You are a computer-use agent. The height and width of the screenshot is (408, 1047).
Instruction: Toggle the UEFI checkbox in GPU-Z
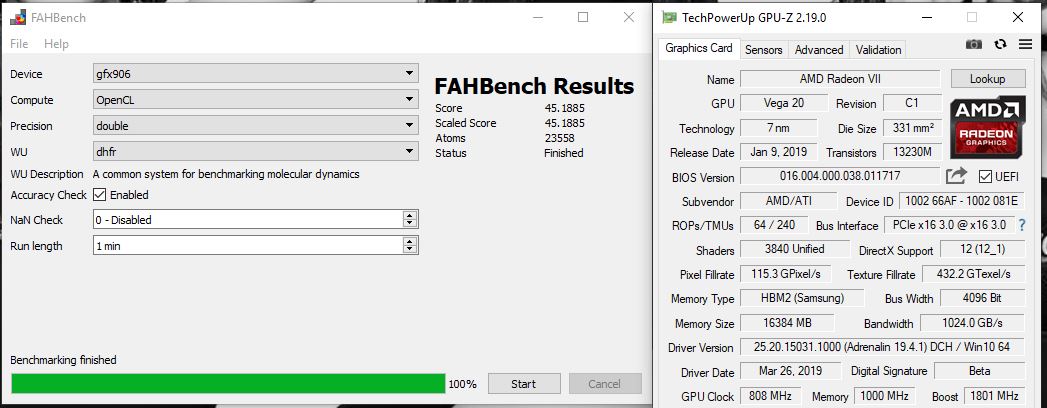(x=985, y=176)
